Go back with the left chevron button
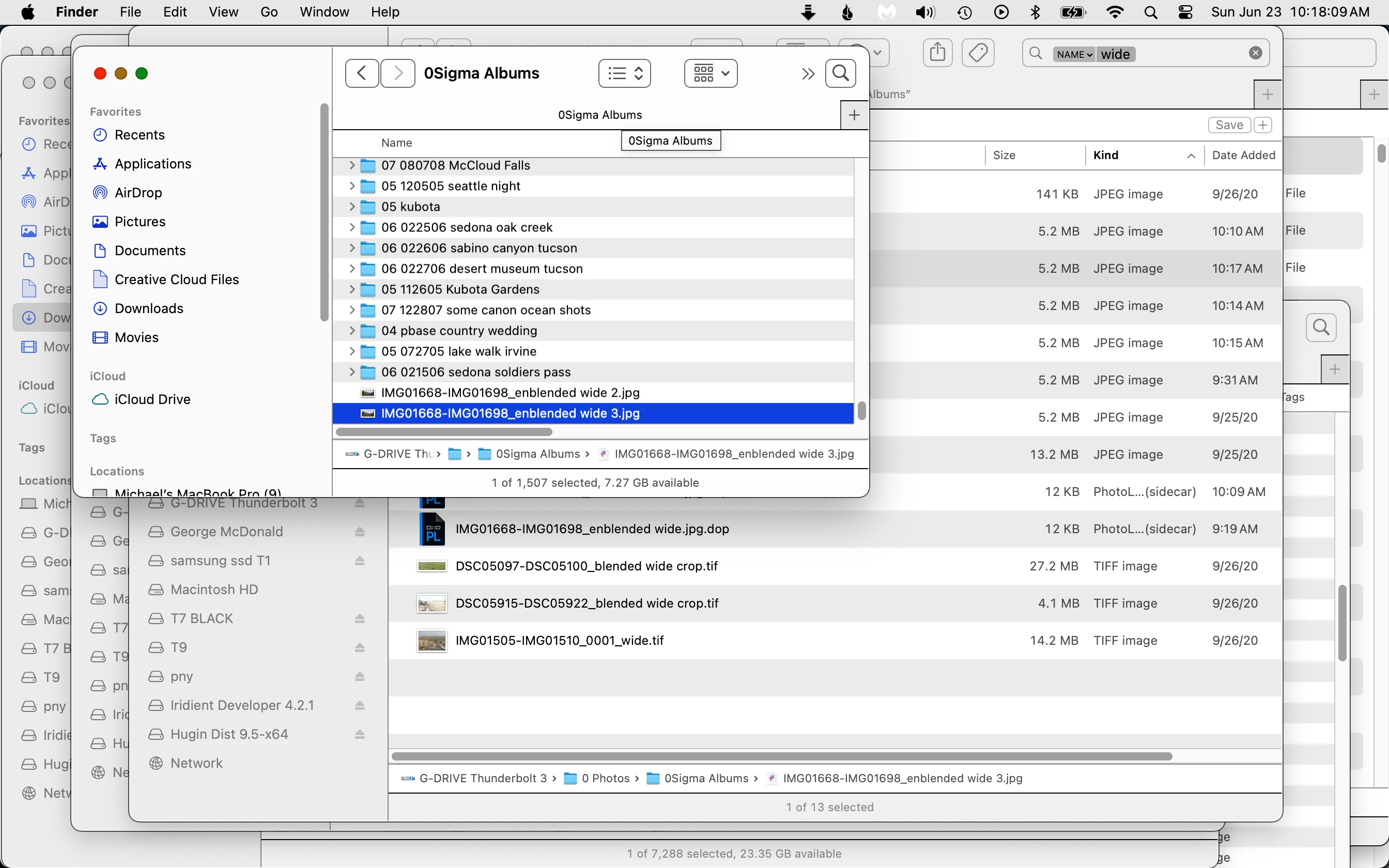1389x868 pixels. click(362, 73)
